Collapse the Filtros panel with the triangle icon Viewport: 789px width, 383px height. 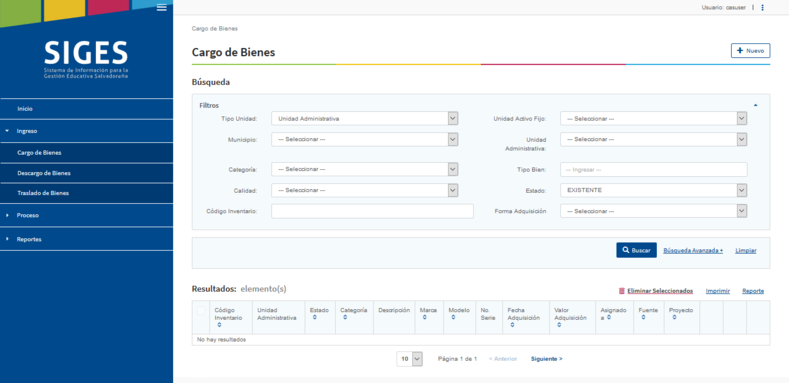point(755,105)
